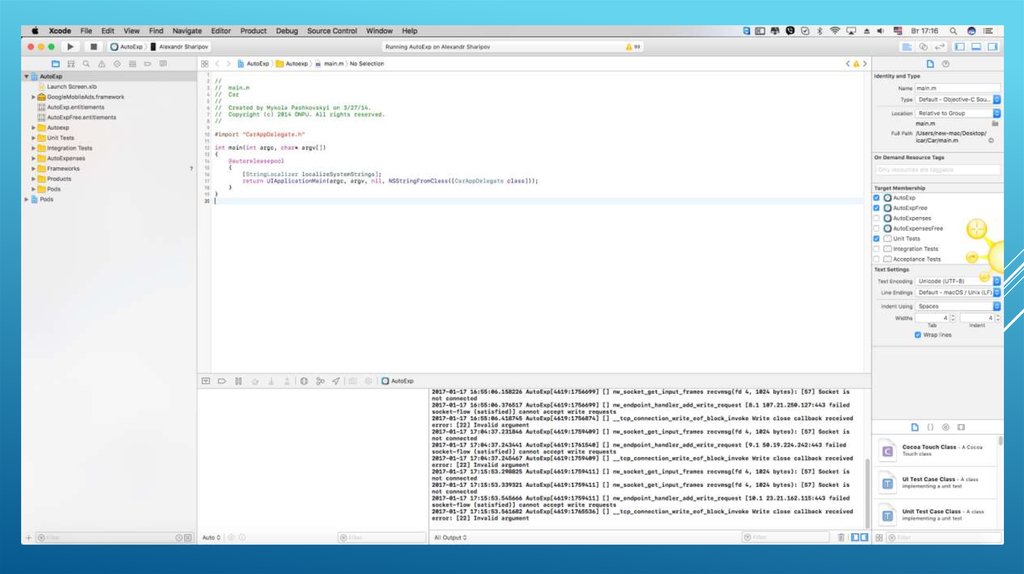This screenshot has height=574, width=1024.
Task: Click the On Demand Resource Tags field
Action: [935, 170]
